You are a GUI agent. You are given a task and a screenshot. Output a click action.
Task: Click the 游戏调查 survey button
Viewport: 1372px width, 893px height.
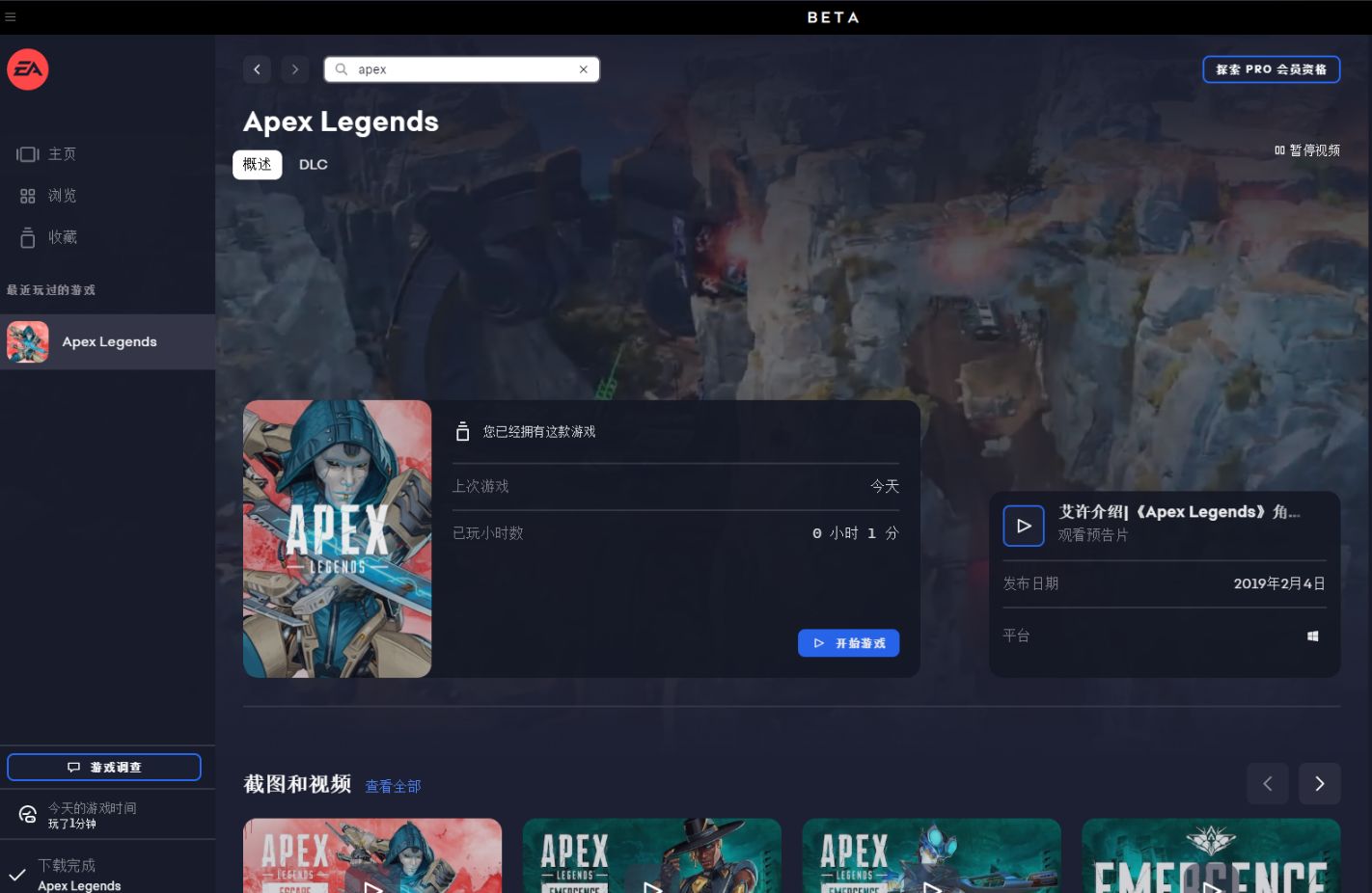[x=104, y=768]
